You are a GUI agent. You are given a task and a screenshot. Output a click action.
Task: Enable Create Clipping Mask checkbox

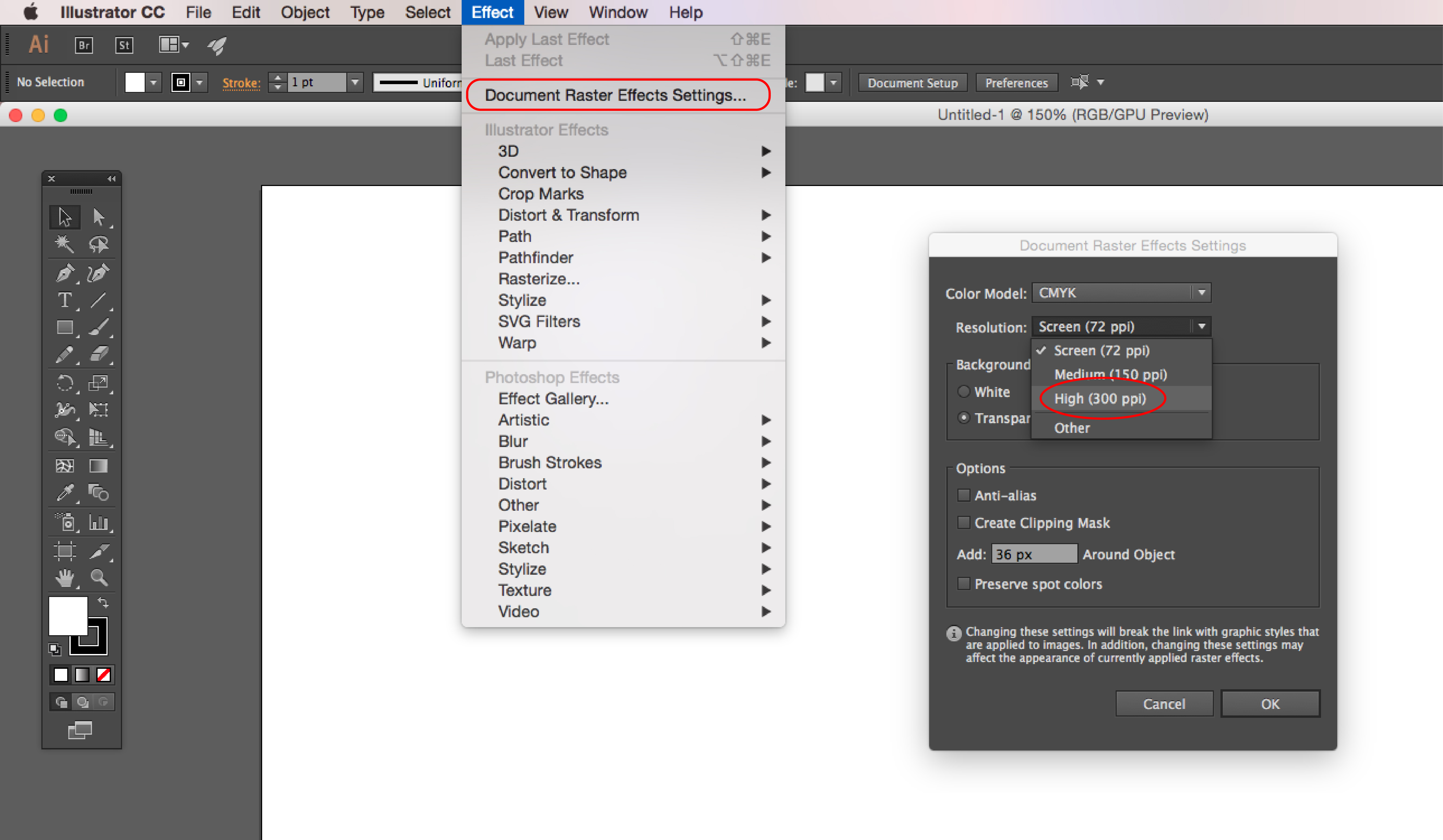point(964,522)
